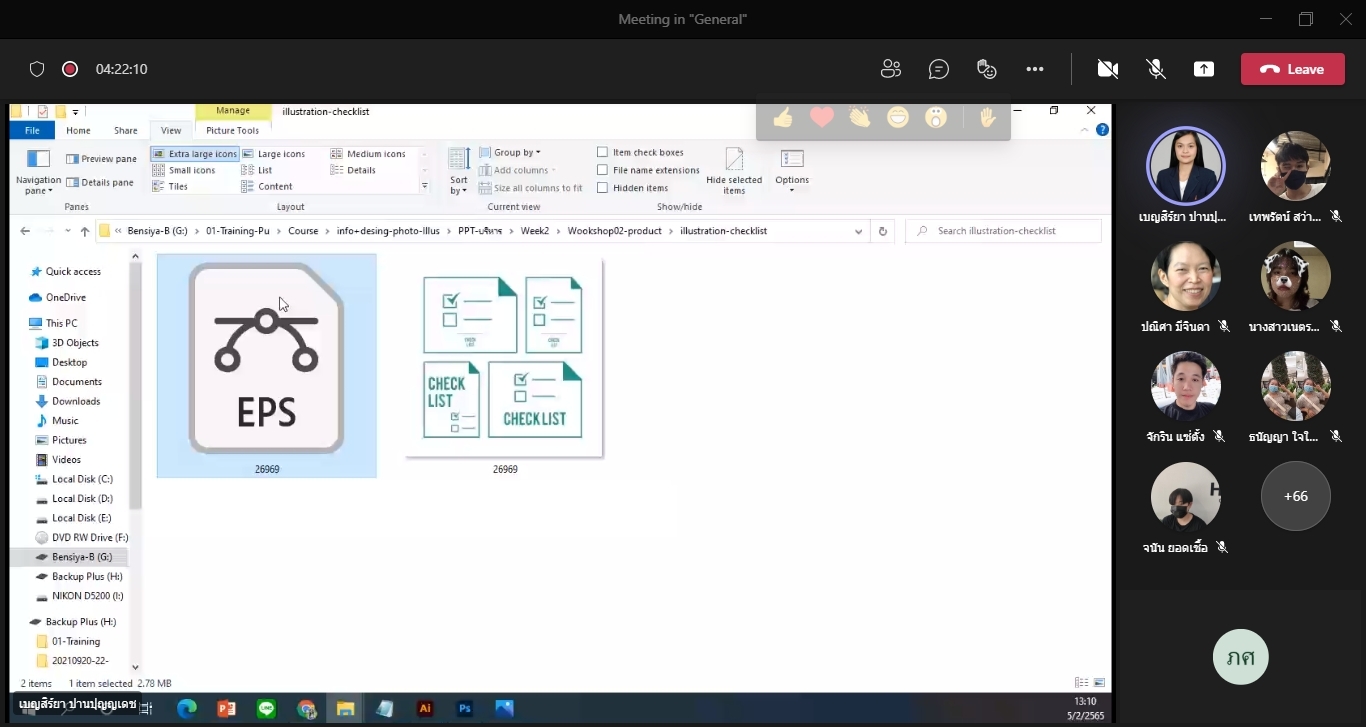This screenshot has width=1366, height=727.
Task: Open the Picture Tools tab
Action: tap(233, 130)
